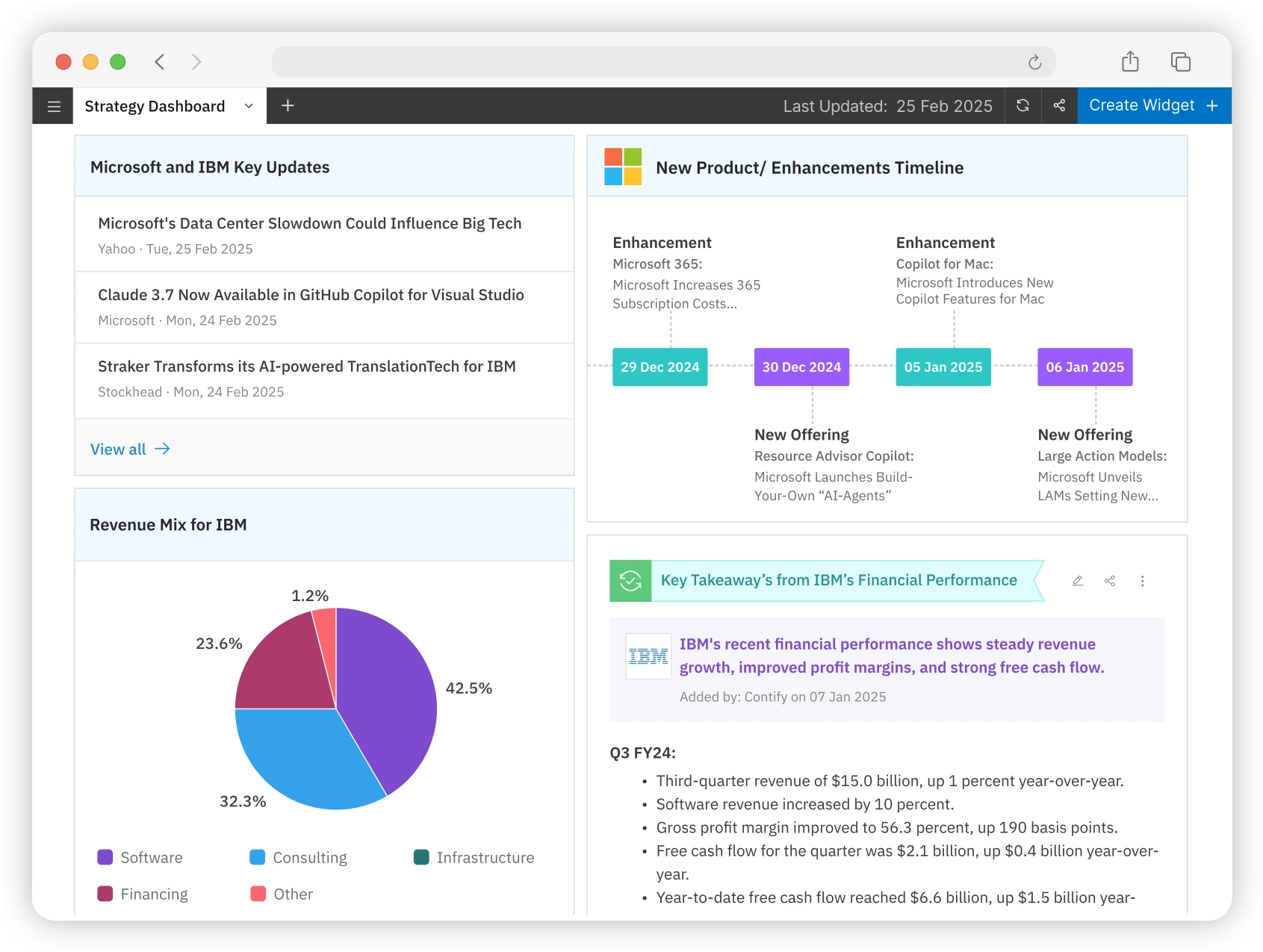Go back with browser back arrow

coord(160,62)
